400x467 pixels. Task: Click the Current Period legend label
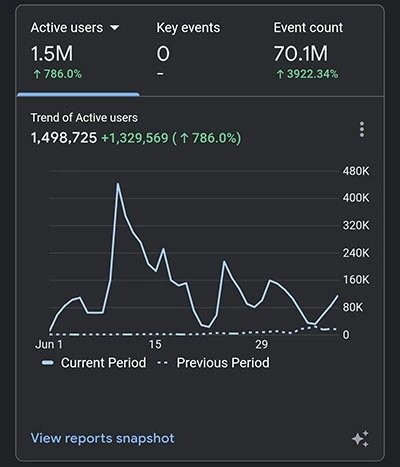pos(103,363)
